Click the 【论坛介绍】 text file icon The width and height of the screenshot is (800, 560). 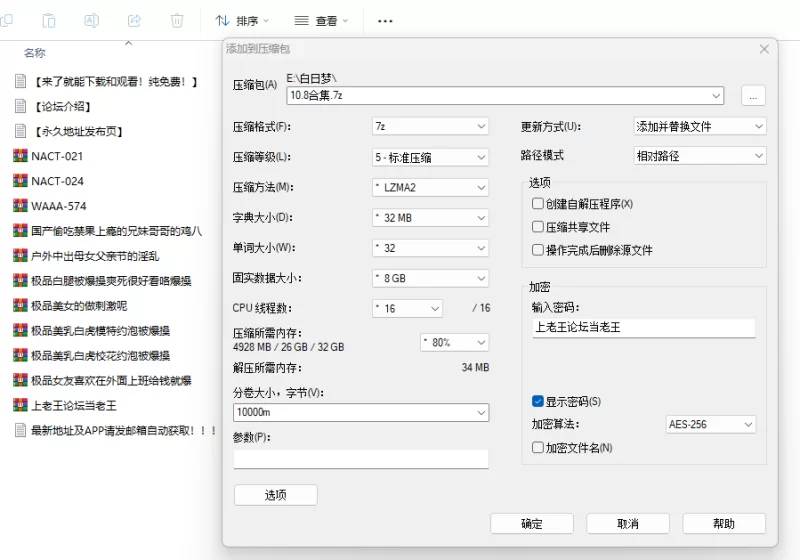click(20, 106)
